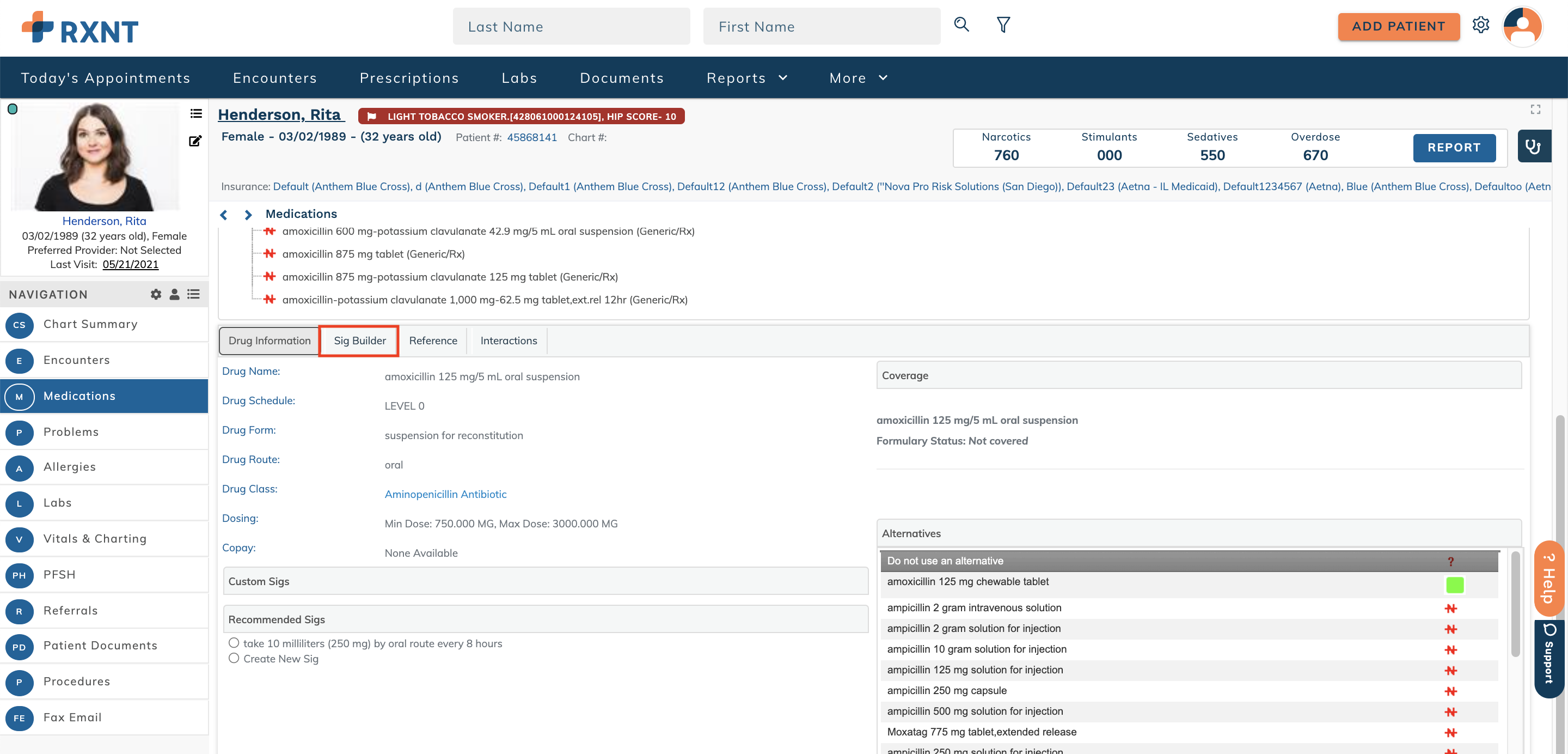This screenshot has width=1568, height=754.
Task: Expand the Custom Sigs section
Action: pyautogui.click(x=546, y=581)
